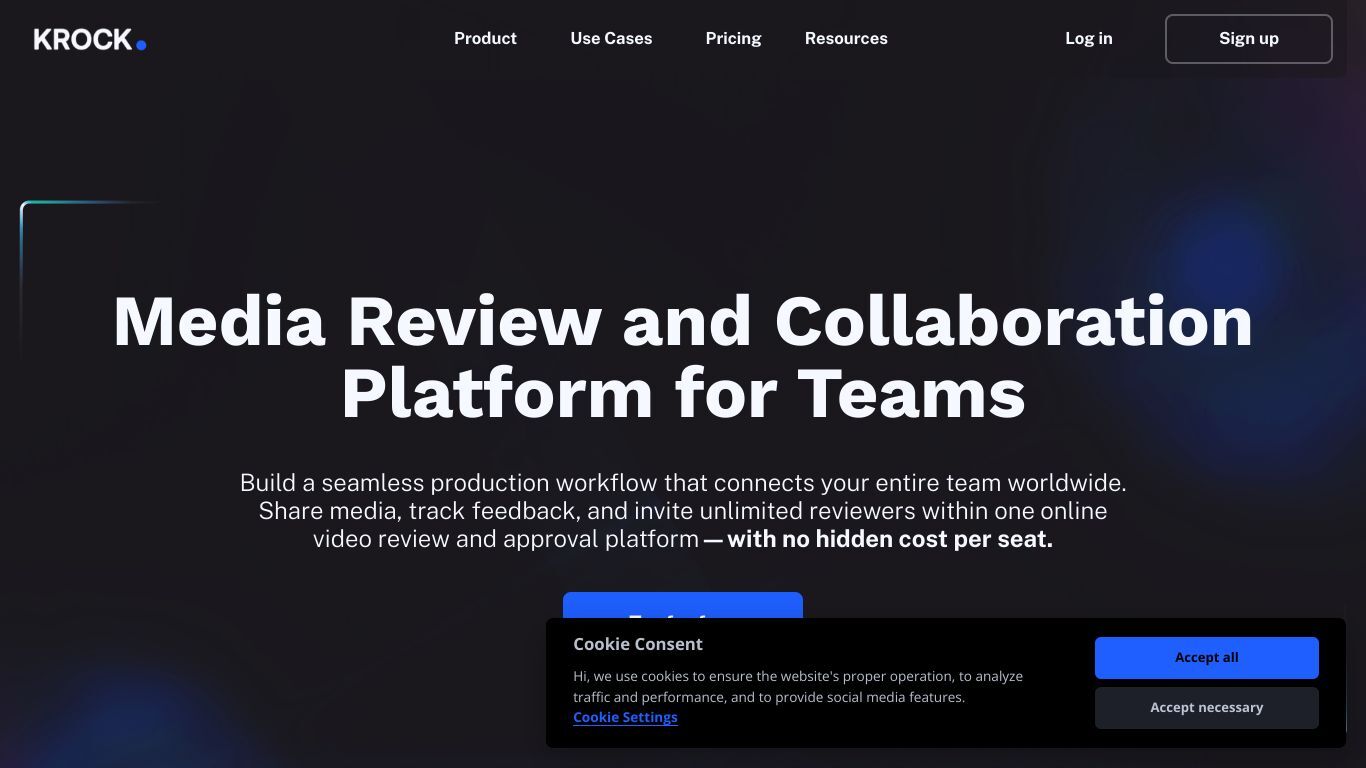
Task: Go to the Pricing page
Action: 733,38
